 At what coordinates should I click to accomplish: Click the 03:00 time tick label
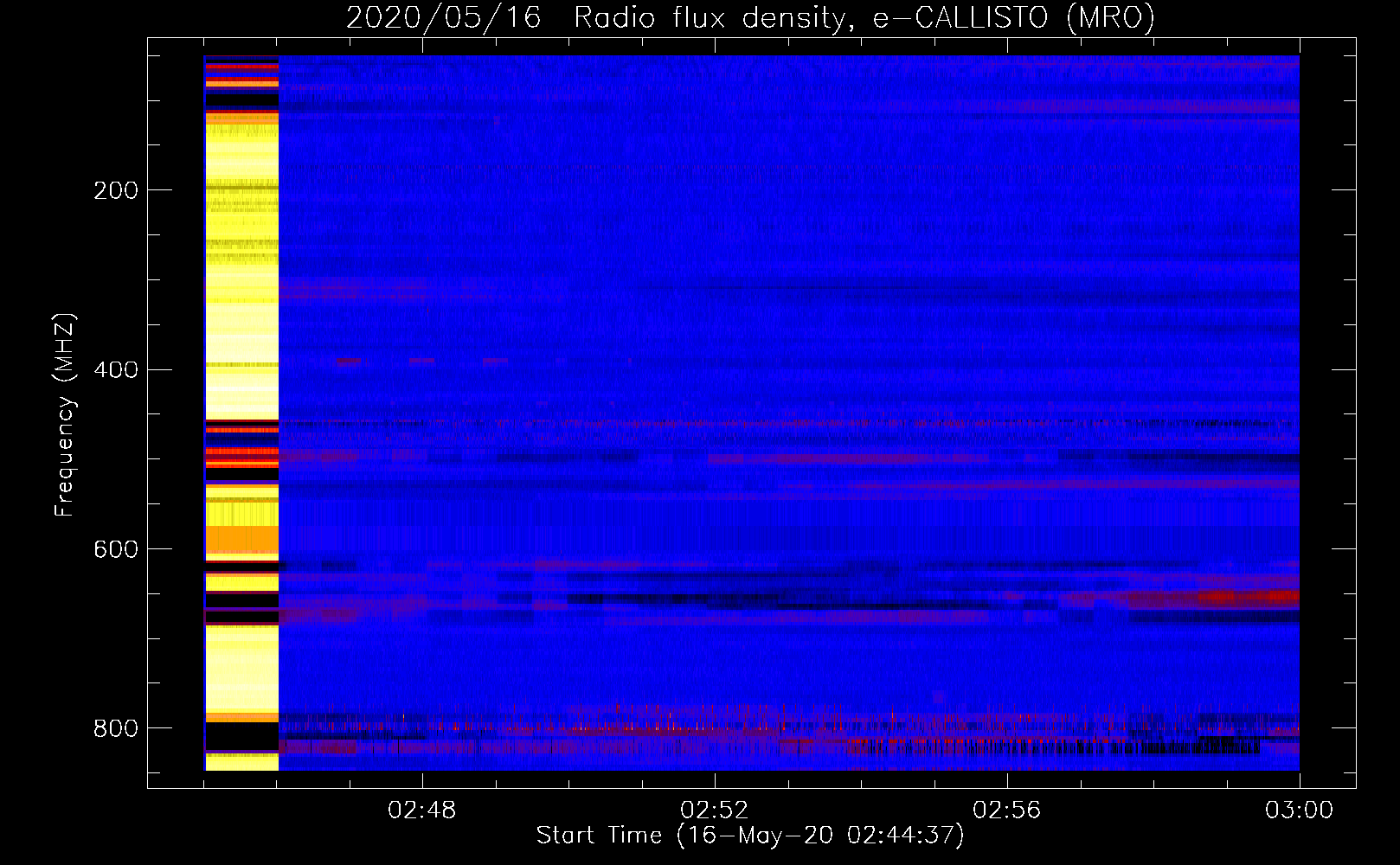[x=1300, y=811]
